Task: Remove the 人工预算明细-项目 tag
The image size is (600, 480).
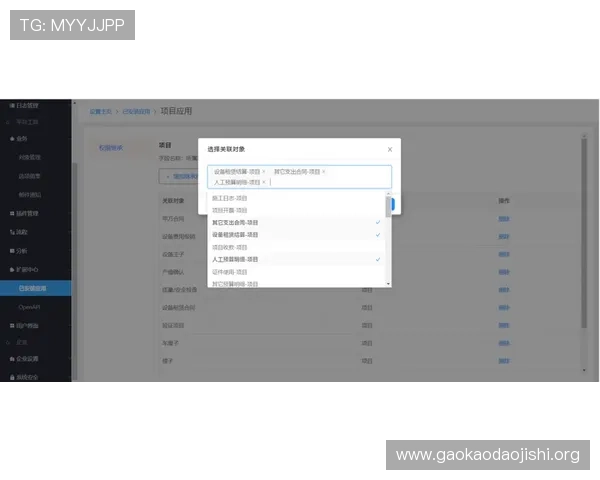Action: pos(264,182)
